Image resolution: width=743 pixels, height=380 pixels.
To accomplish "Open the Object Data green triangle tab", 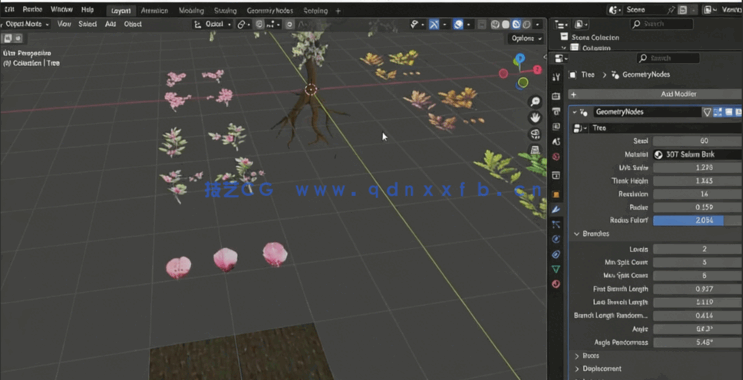I will [x=556, y=269].
